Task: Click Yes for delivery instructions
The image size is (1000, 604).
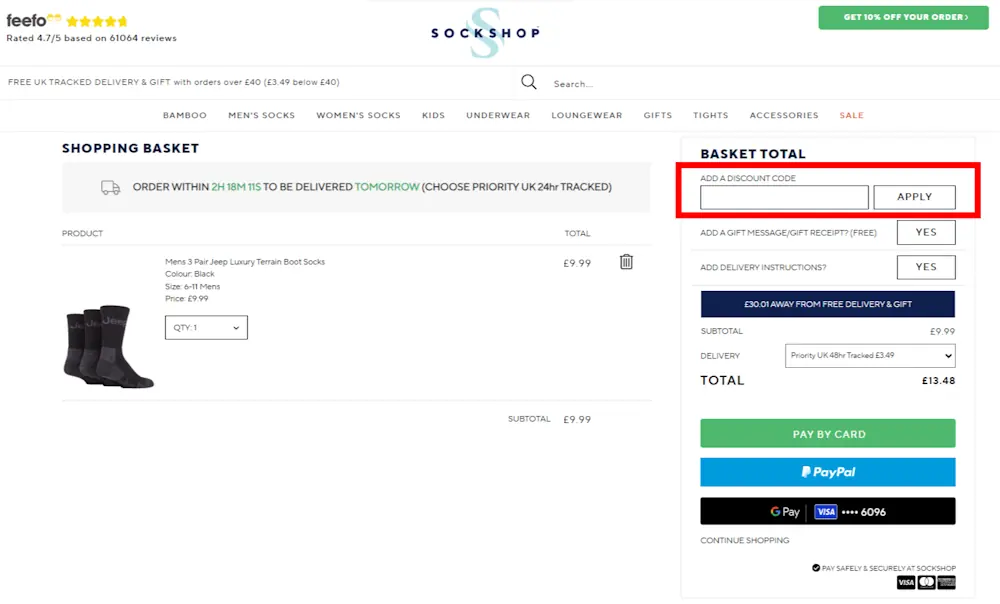Action: [926, 267]
